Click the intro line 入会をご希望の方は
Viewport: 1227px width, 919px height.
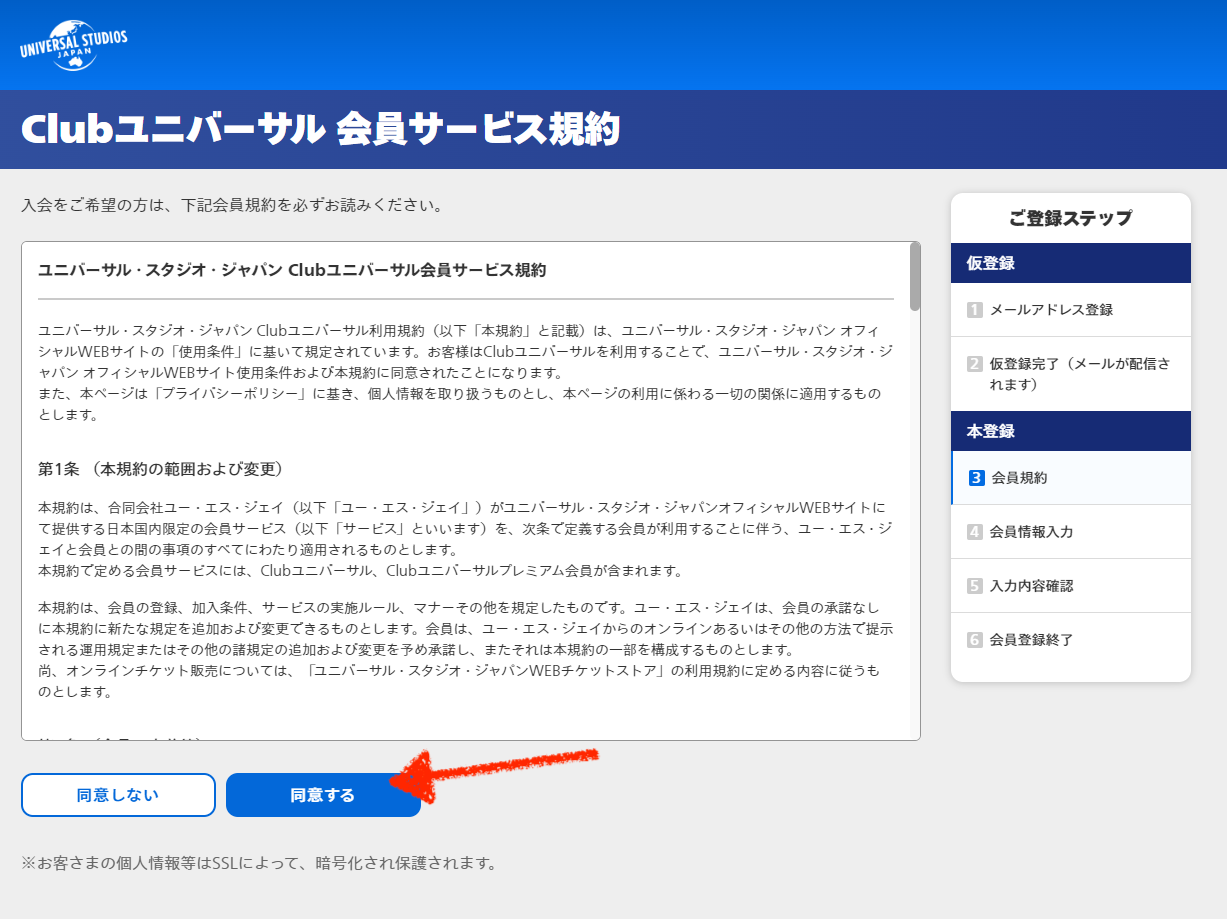[232, 205]
